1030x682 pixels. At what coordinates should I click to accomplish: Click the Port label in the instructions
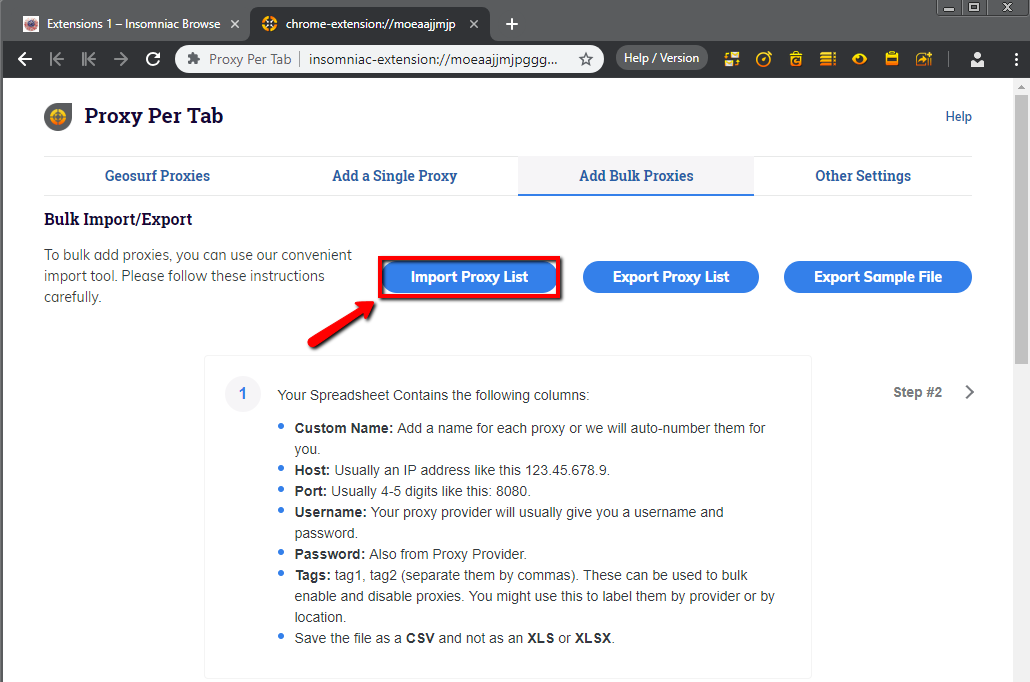[311, 491]
